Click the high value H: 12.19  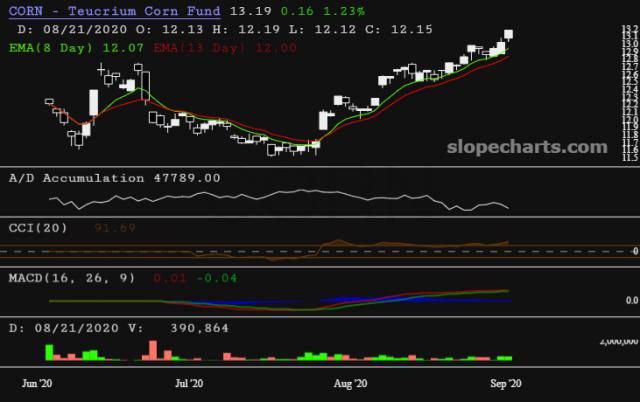point(246,29)
